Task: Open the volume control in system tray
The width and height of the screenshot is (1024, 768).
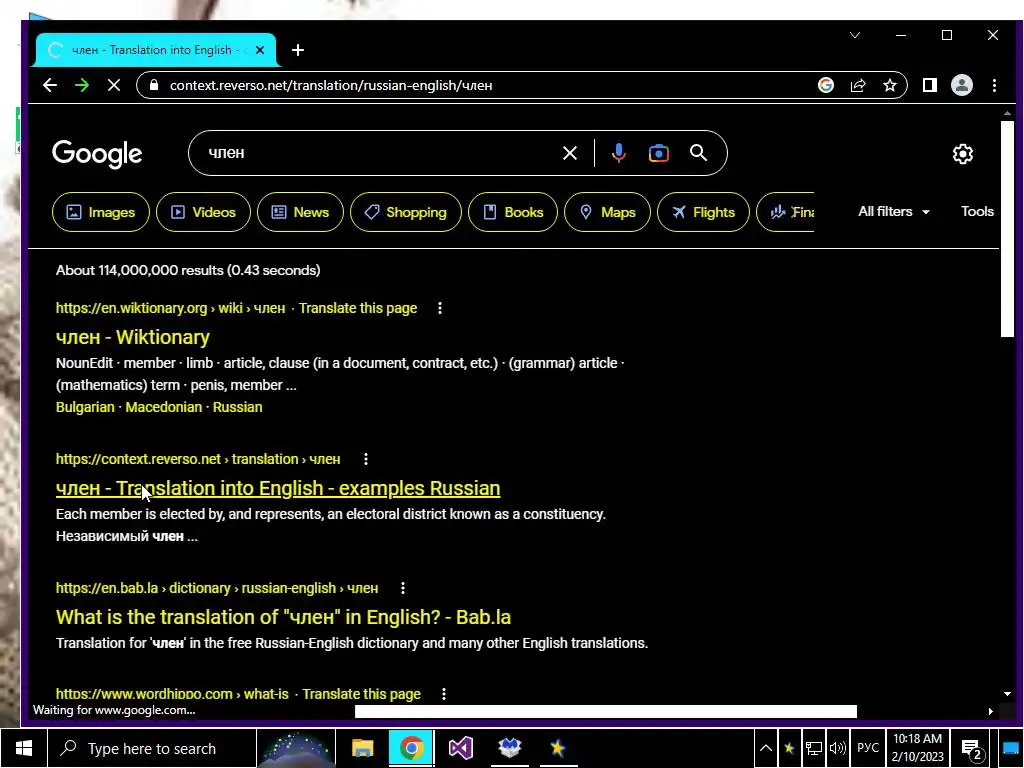Action: pyautogui.click(x=837, y=748)
